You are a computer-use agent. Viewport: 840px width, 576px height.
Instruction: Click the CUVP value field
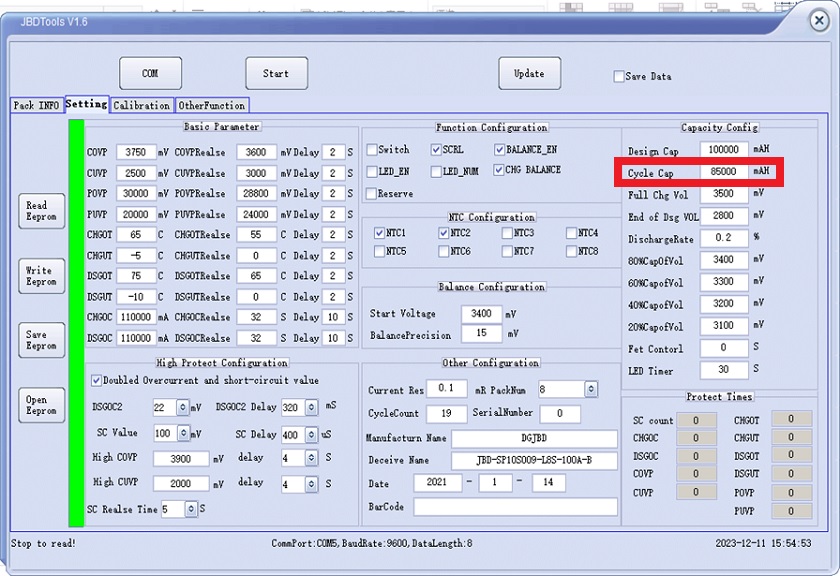(136, 174)
